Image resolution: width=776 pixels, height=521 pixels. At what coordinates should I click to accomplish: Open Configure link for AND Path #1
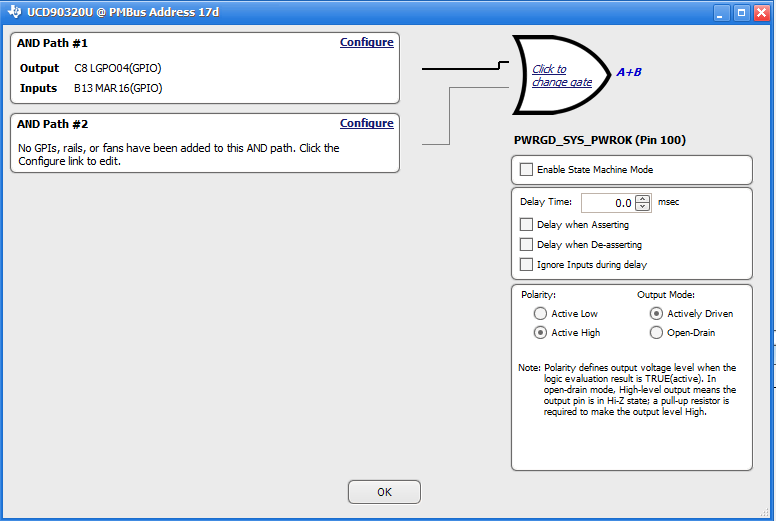(367, 42)
